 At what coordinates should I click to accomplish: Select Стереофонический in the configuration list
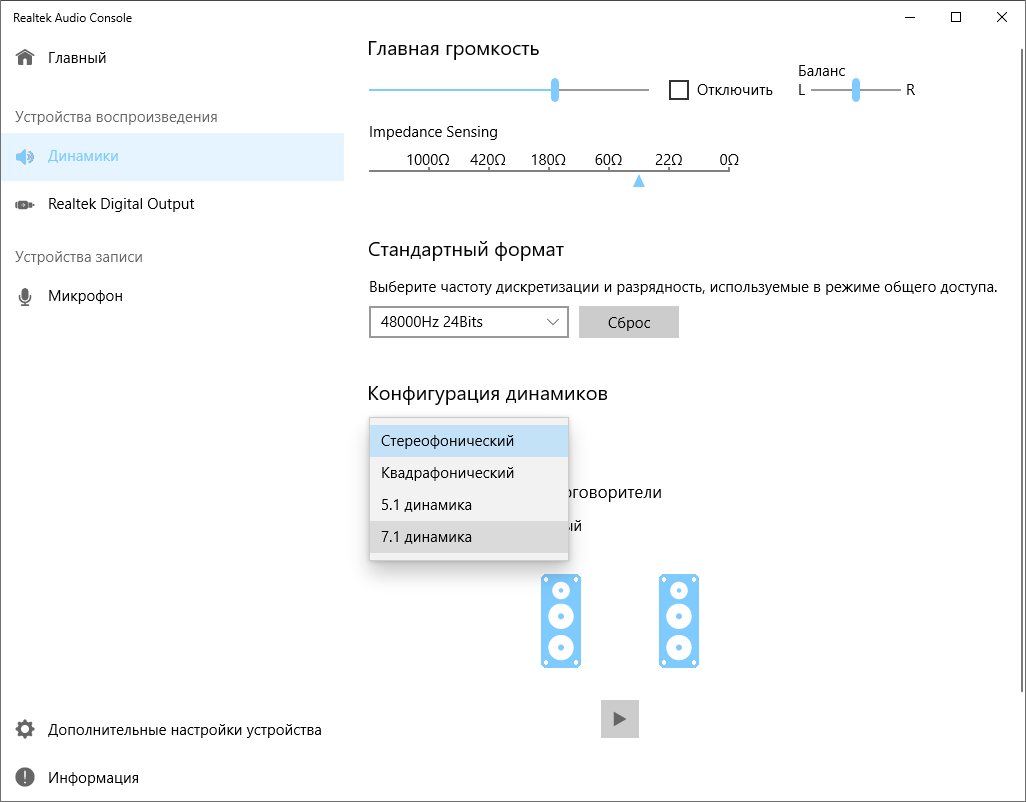(x=468, y=441)
